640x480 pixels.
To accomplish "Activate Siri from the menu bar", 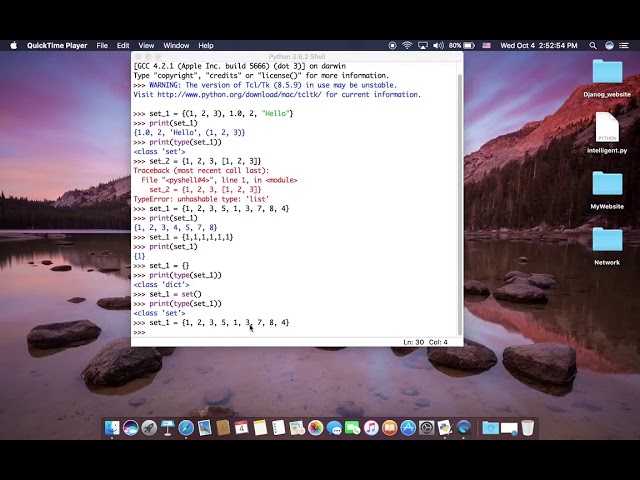I will (609, 45).
